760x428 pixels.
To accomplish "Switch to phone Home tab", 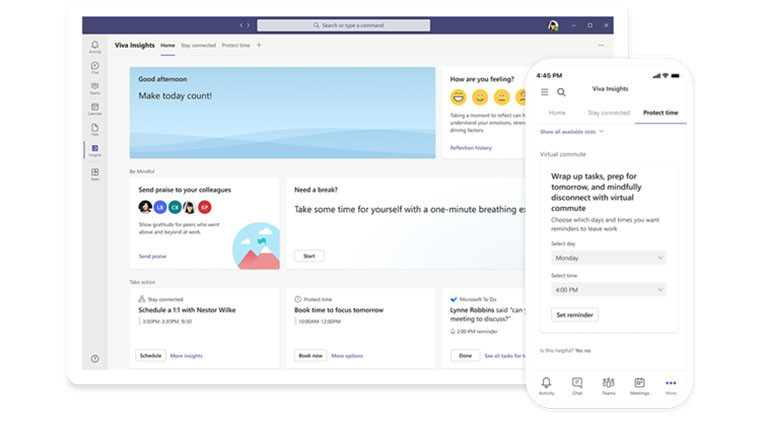I will [x=557, y=112].
